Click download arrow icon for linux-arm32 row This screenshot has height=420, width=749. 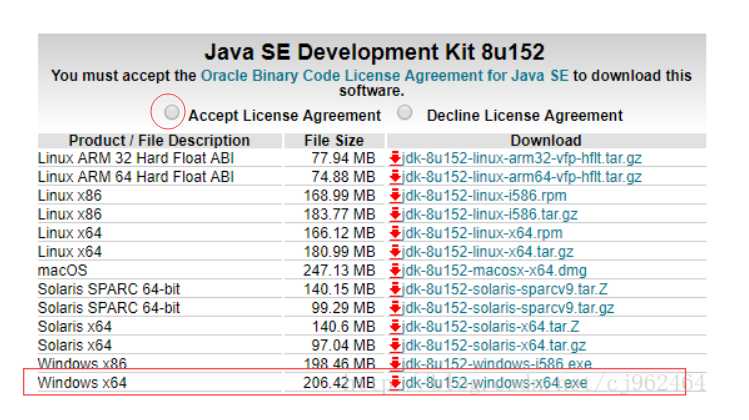[x=395, y=158]
